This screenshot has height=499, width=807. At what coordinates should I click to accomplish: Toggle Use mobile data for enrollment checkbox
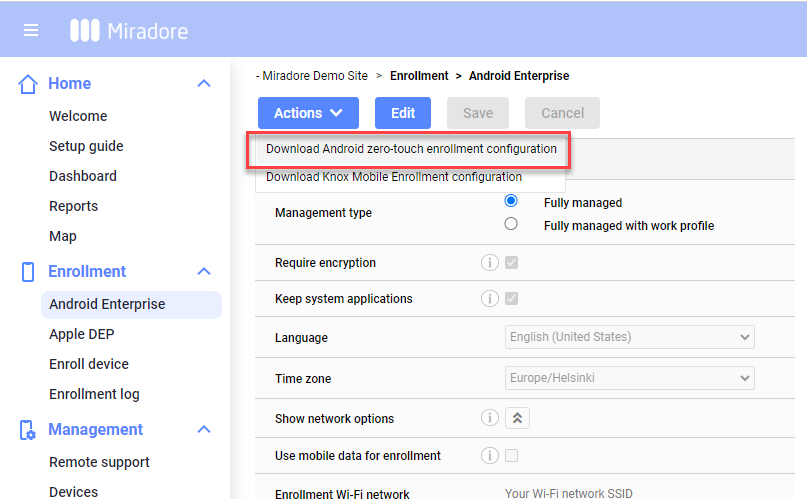click(512, 456)
